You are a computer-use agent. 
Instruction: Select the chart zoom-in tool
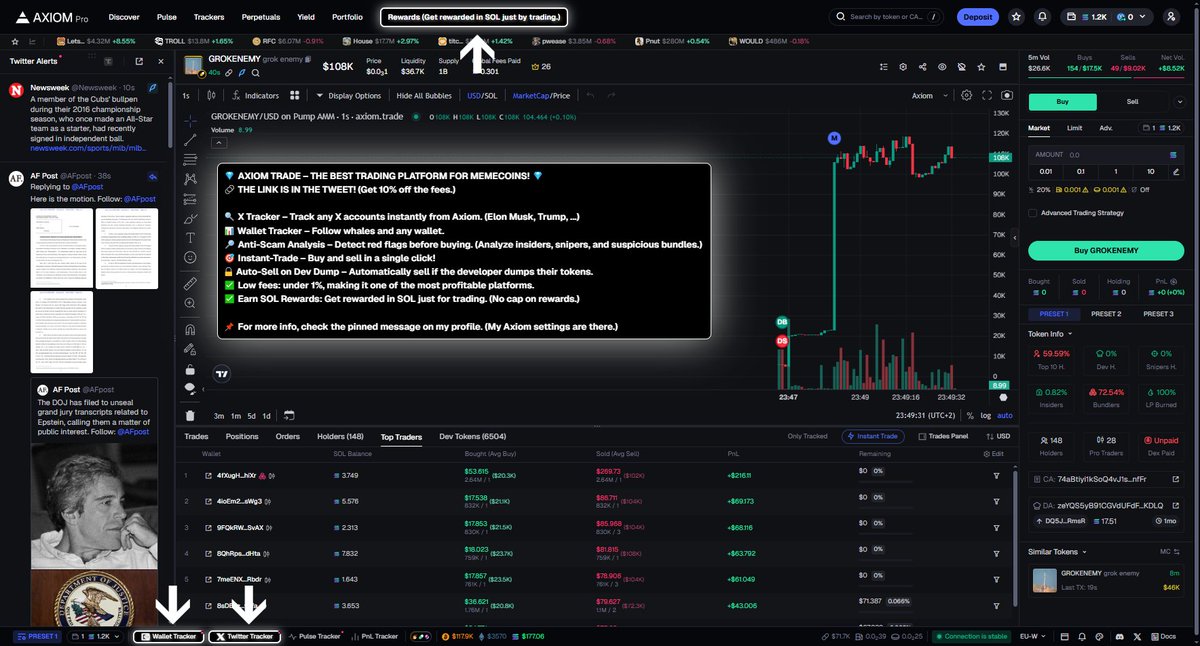[x=190, y=304]
